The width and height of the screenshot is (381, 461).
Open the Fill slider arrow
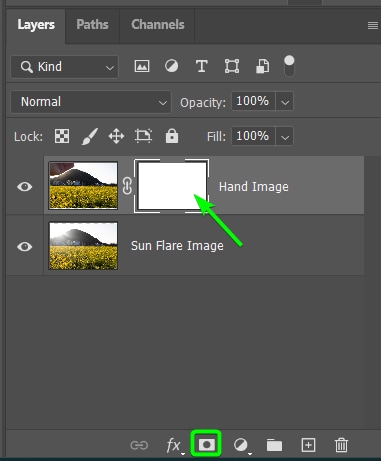285,136
